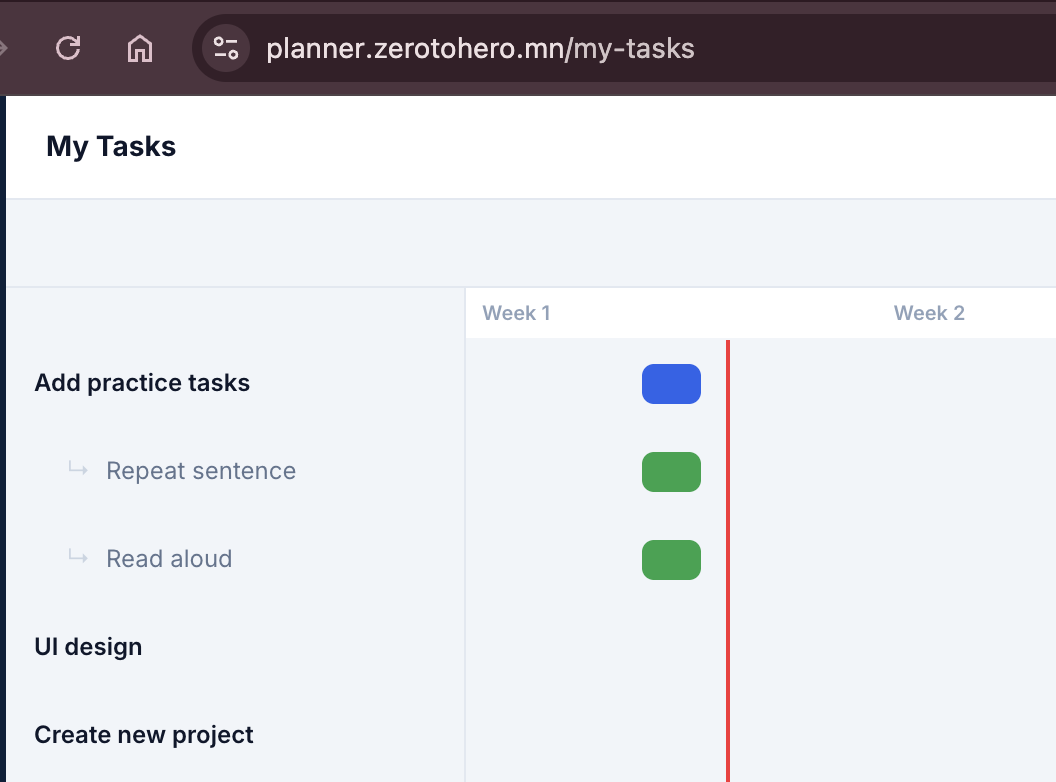Click the forward arrow in browser toolbar
This screenshot has width=1056, height=782.
click(x=3, y=48)
